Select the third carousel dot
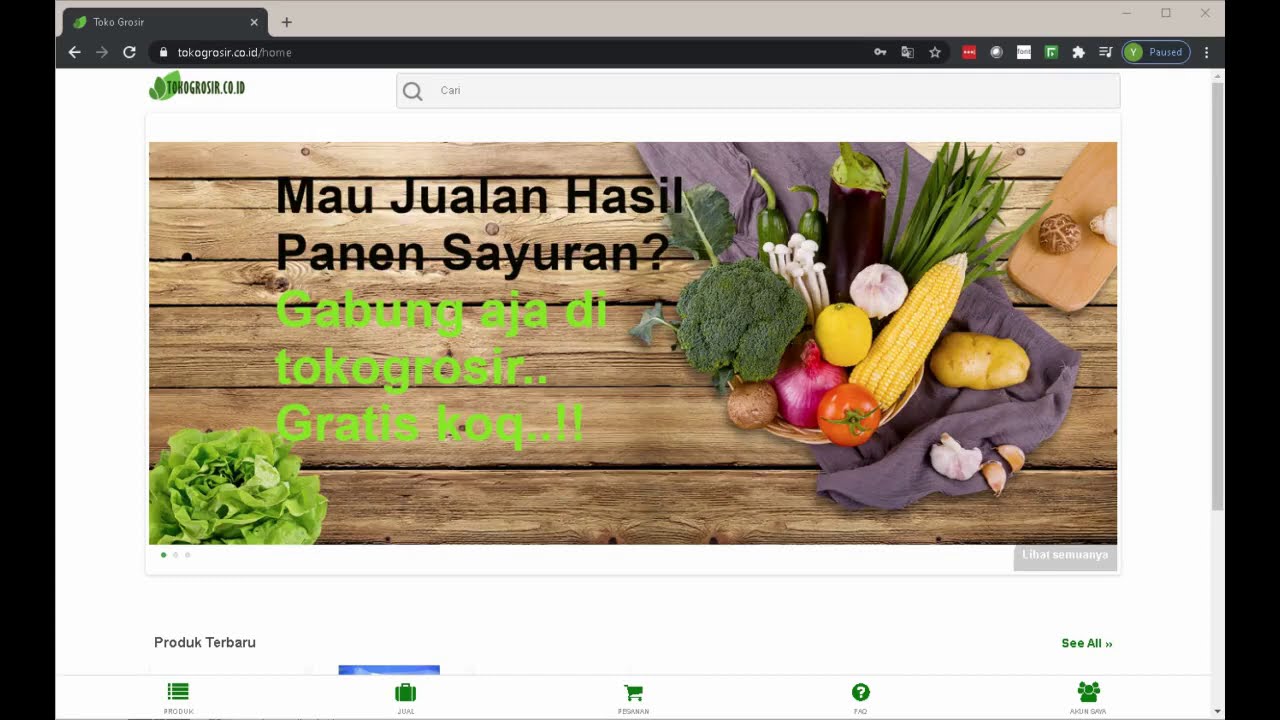1280x720 pixels. tap(187, 554)
